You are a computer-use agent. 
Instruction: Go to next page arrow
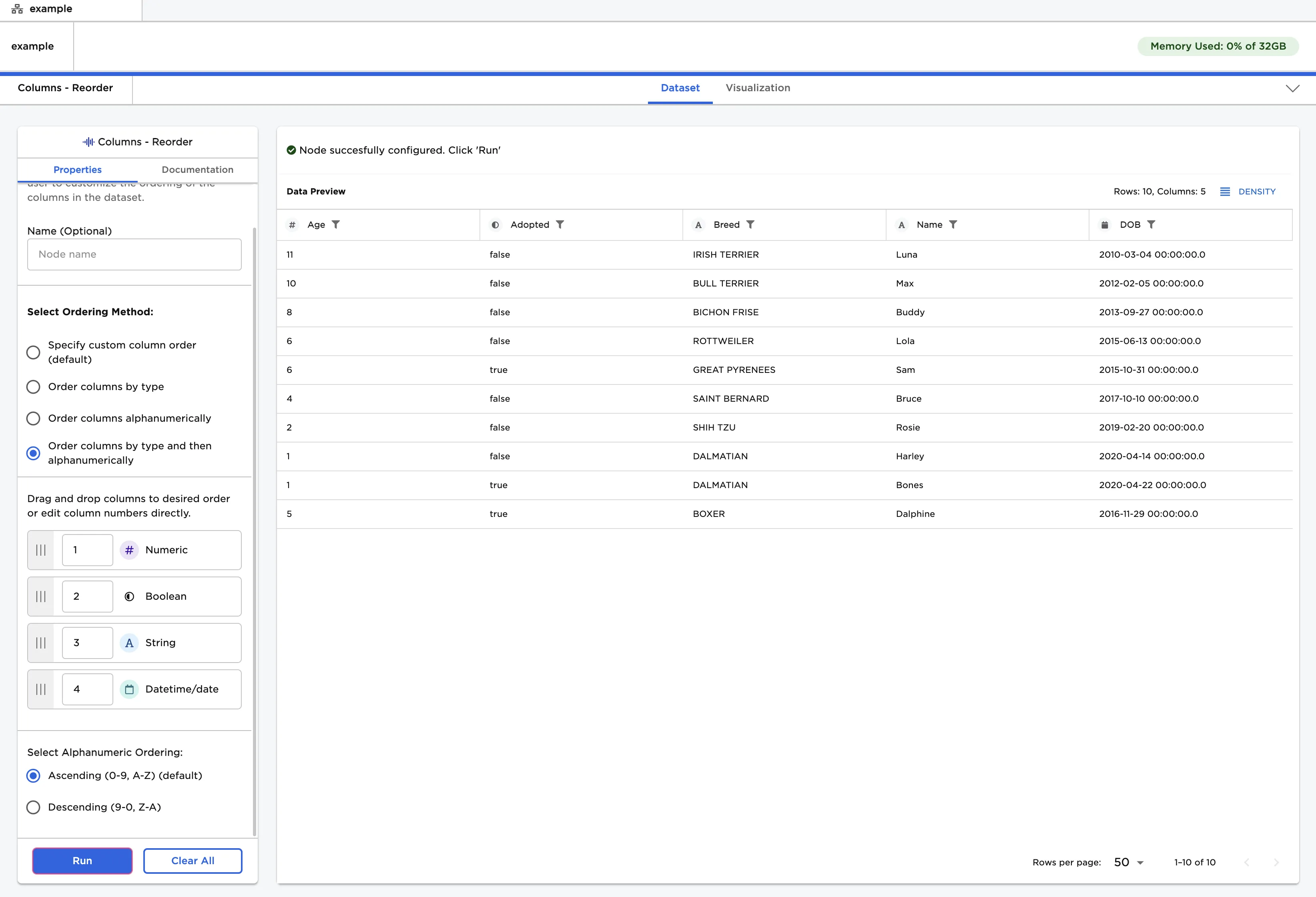1276,863
